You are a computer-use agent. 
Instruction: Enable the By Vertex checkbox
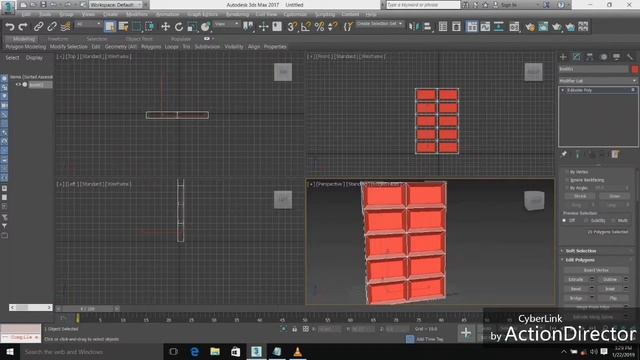[567, 172]
